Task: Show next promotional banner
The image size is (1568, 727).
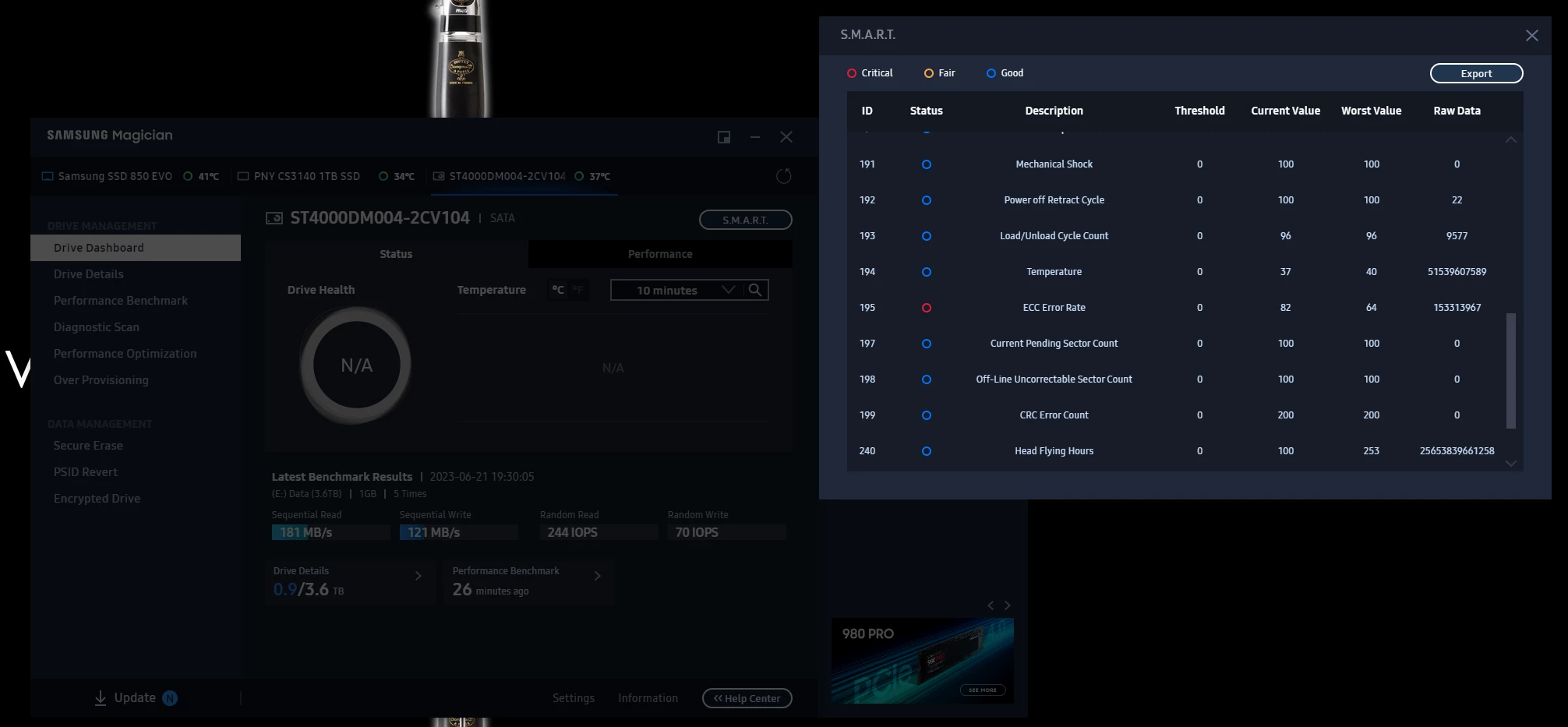Action: click(1007, 605)
